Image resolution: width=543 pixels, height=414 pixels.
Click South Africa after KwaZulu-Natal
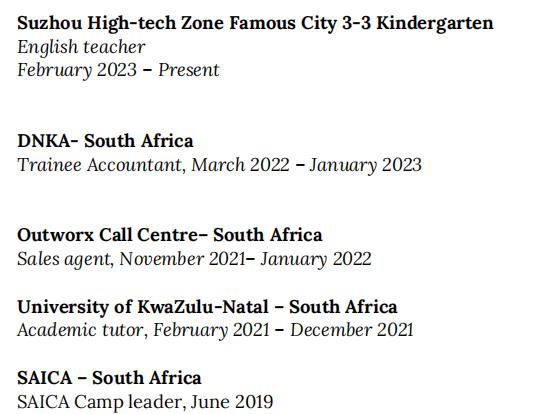[x=343, y=307]
